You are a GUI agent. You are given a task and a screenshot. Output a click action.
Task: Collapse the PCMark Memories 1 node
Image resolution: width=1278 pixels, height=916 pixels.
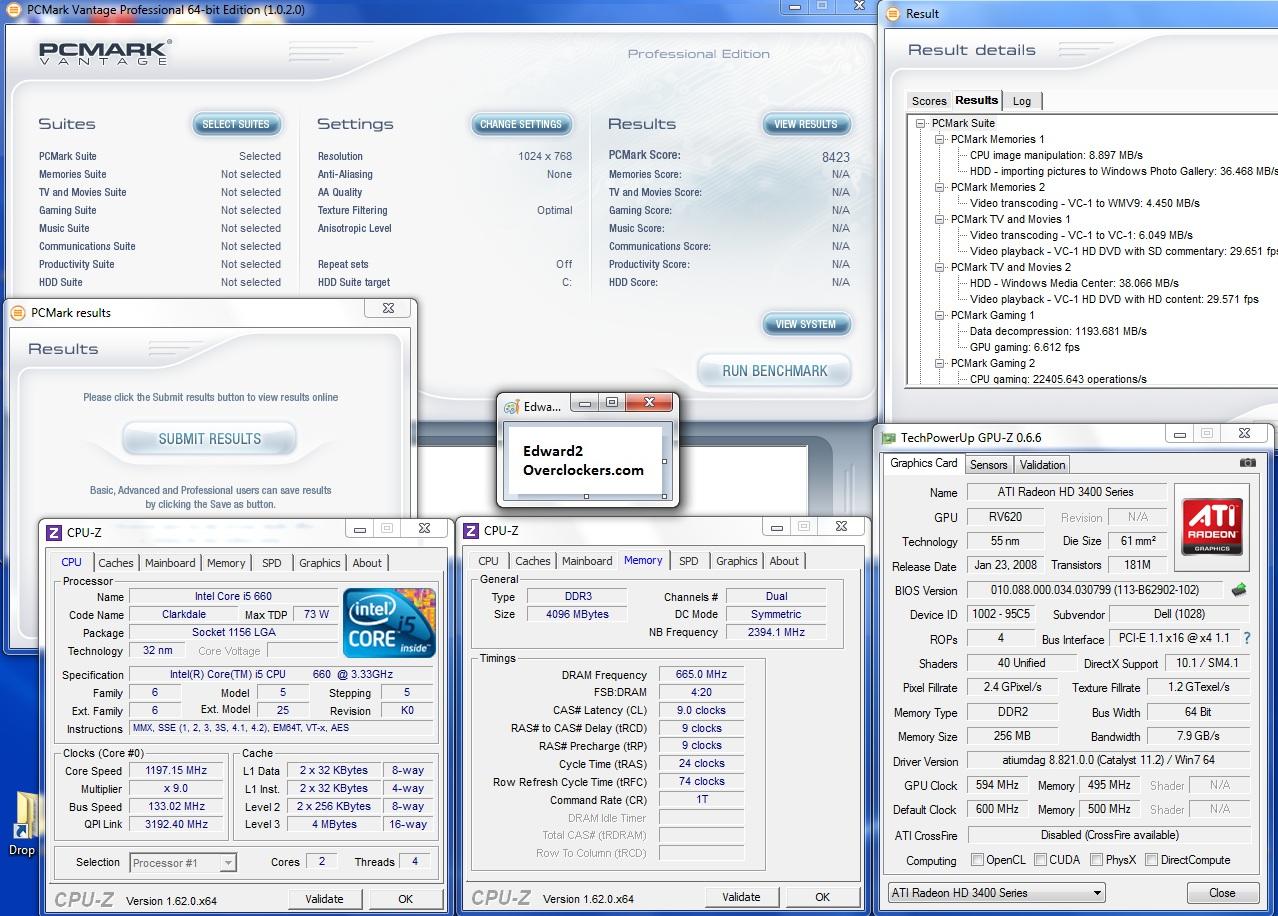coord(939,139)
